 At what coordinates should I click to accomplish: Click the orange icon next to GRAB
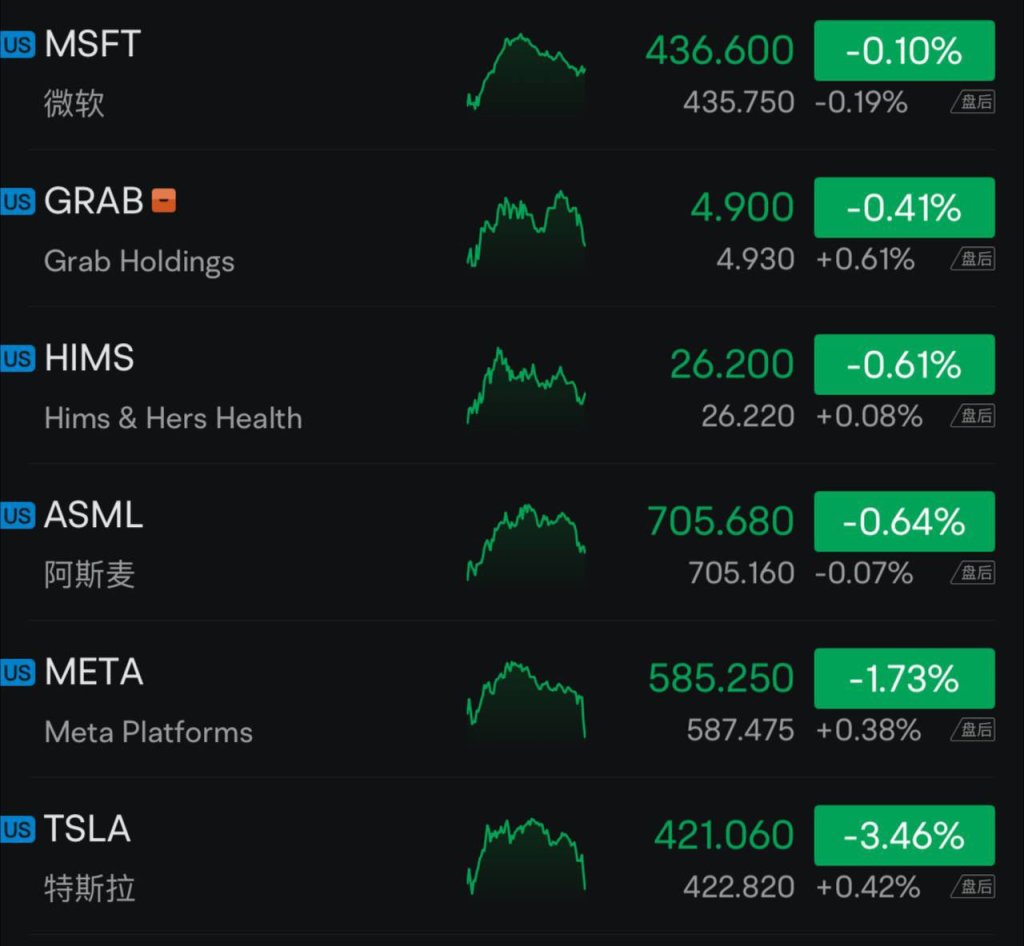pos(164,201)
